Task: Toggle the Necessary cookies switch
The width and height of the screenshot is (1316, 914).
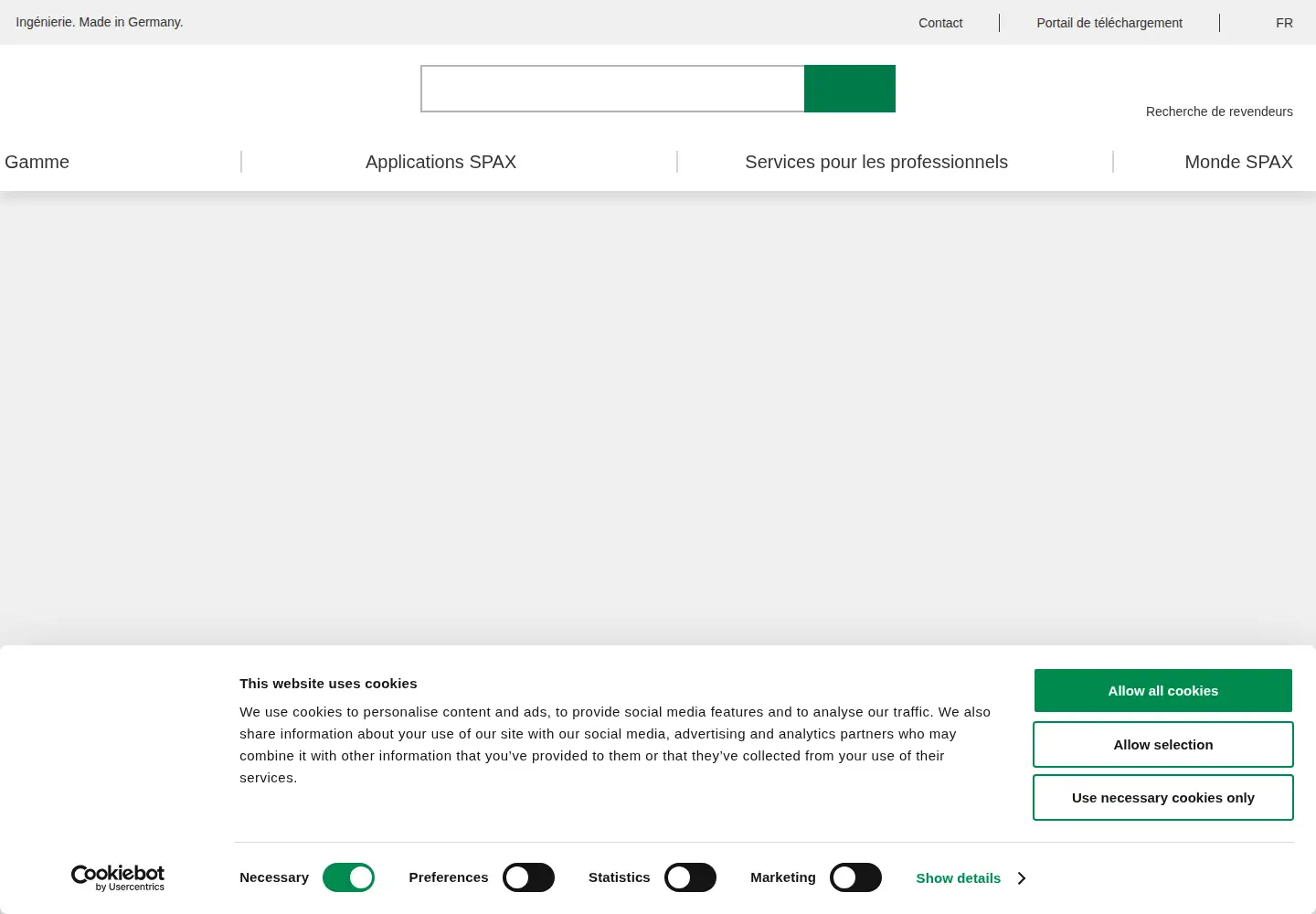Action: click(348, 877)
